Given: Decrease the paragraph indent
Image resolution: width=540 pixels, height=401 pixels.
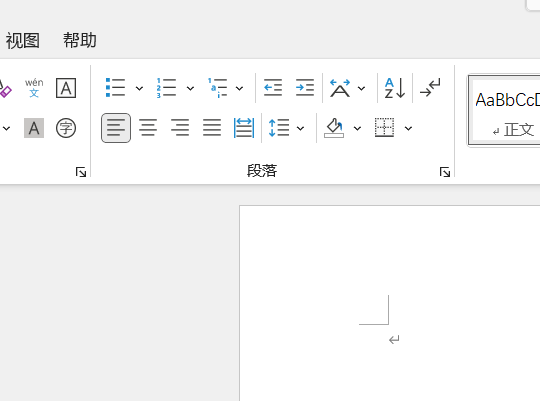Looking at the screenshot, I should click(x=273, y=88).
